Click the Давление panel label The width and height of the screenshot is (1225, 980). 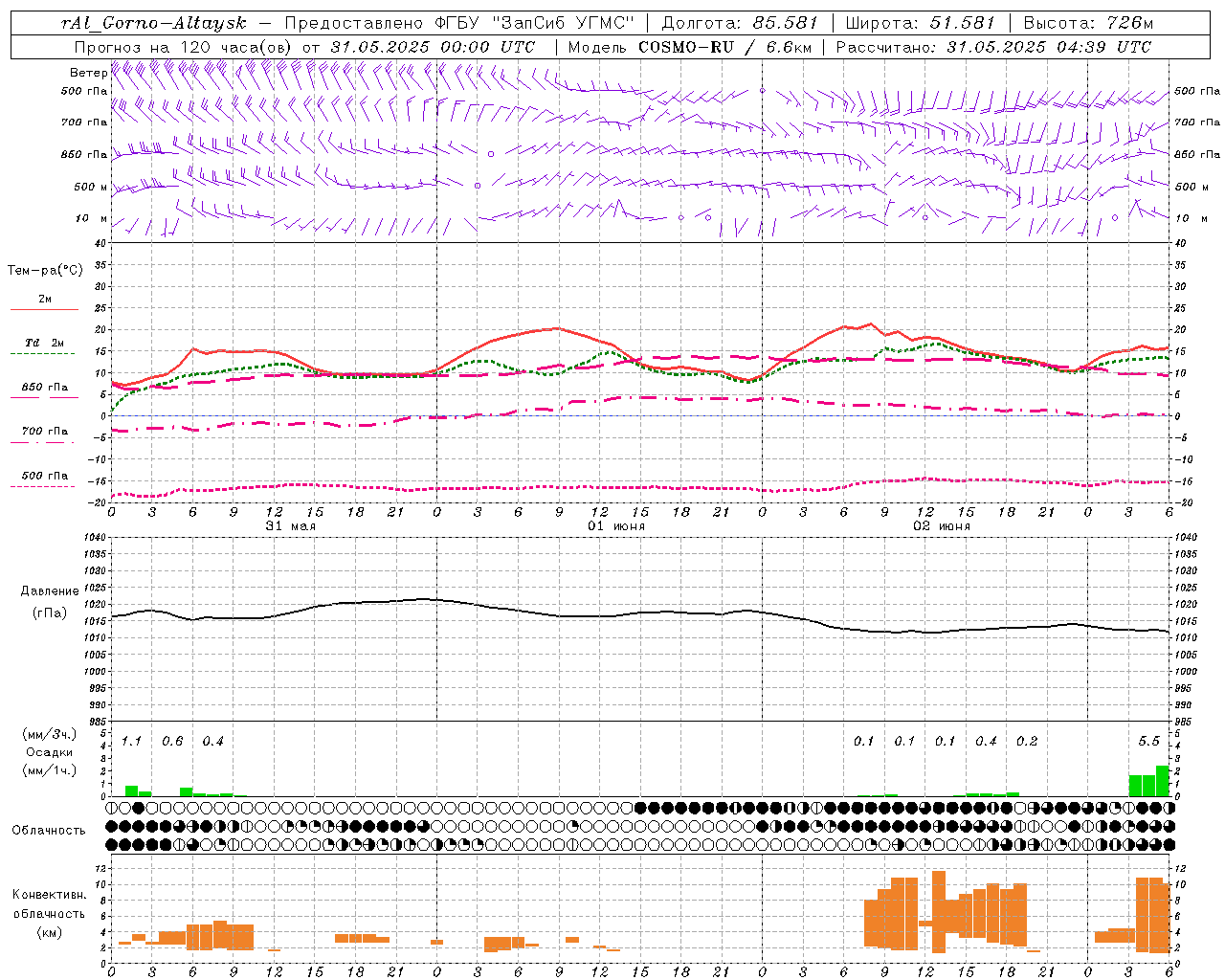pos(49,591)
